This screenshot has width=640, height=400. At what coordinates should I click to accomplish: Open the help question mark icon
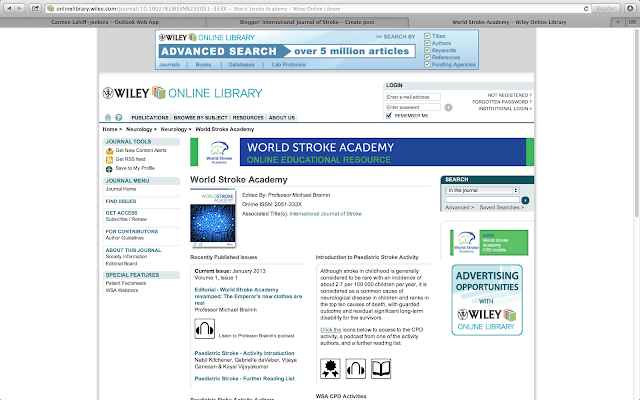click(118, 118)
